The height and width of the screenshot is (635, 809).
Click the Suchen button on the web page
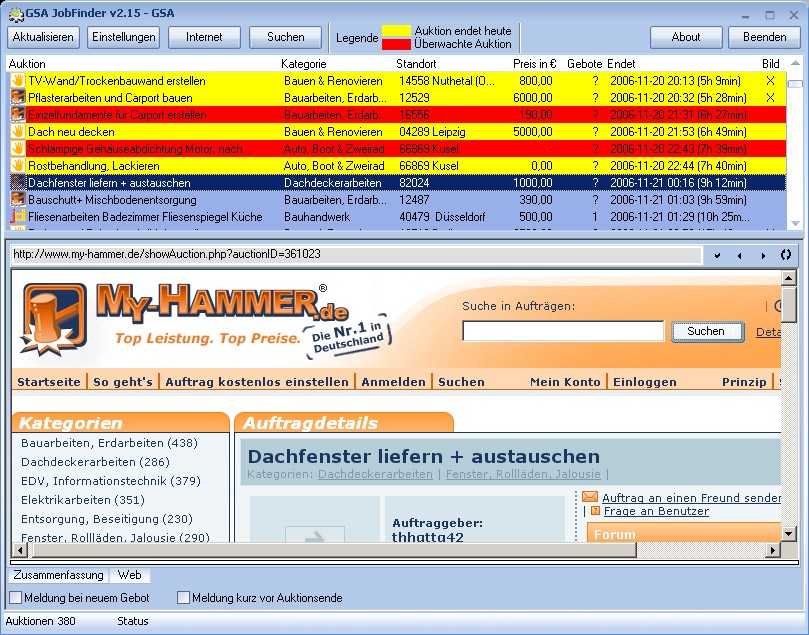tap(707, 331)
